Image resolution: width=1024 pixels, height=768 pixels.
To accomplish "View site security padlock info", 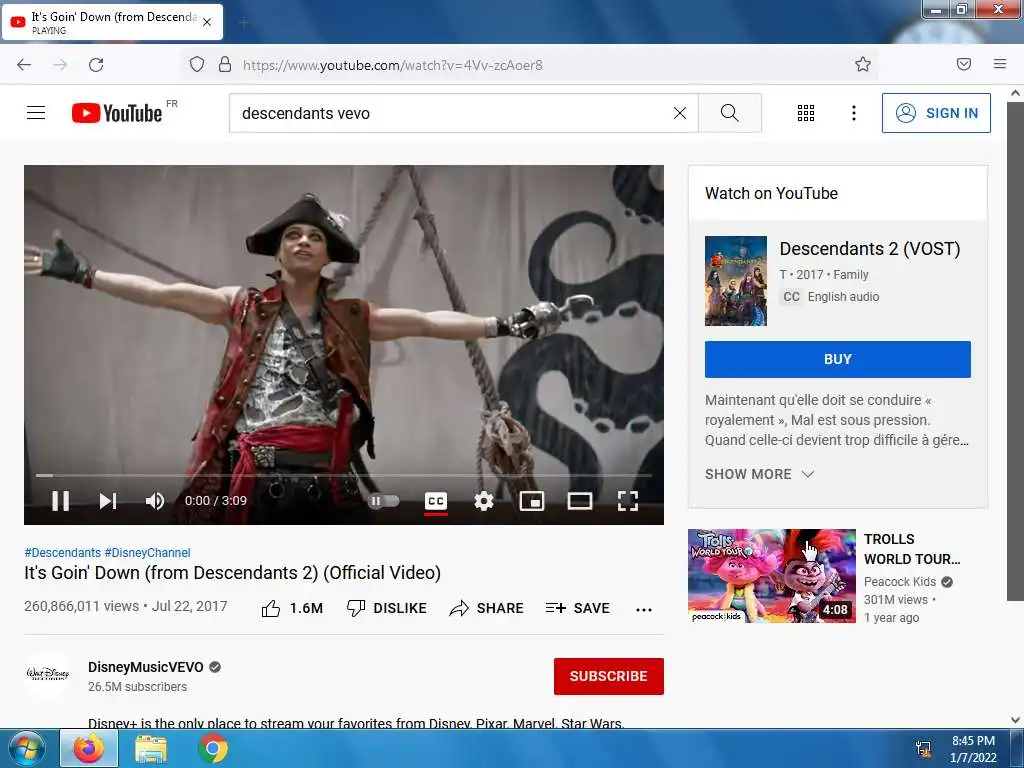I will [x=225, y=65].
